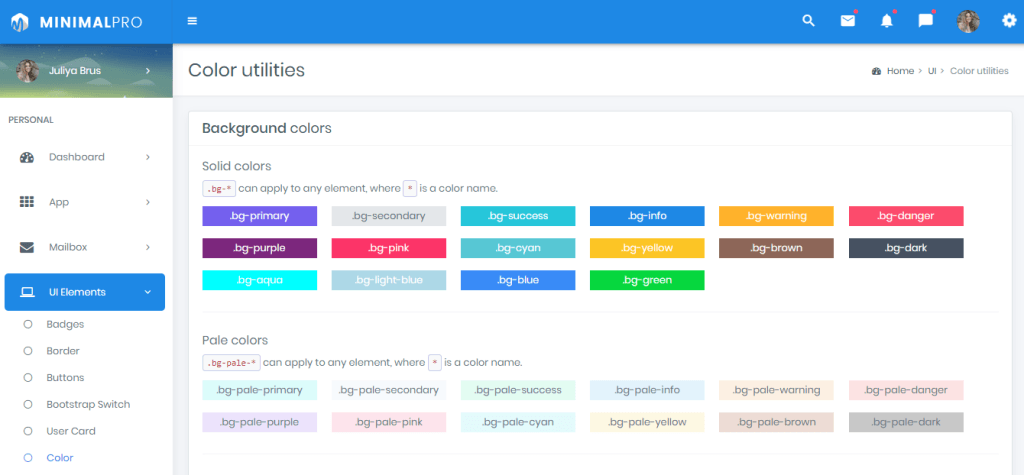The height and width of the screenshot is (475, 1024).
Task: Open user avatar in top bar
Action: coord(968,22)
